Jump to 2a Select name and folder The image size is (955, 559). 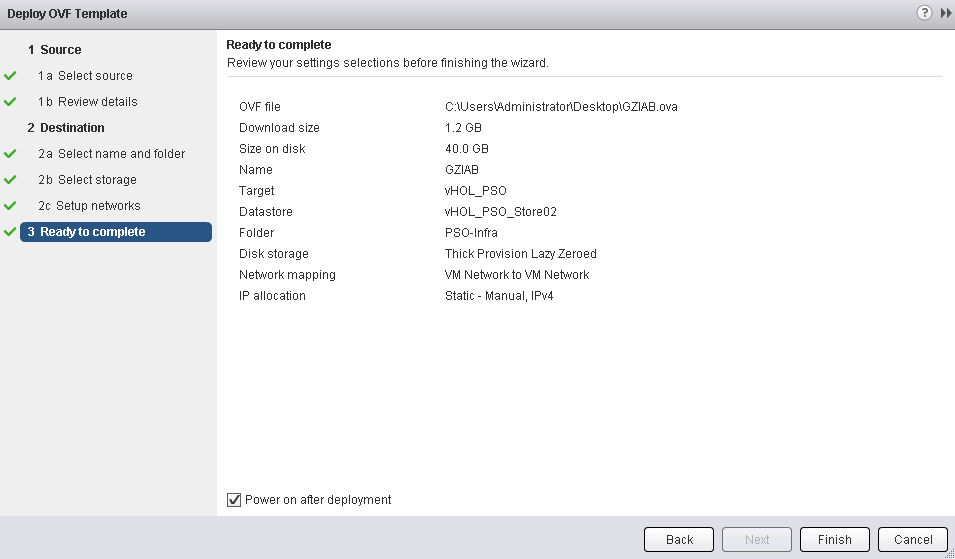pyautogui.click(x=121, y=154)
